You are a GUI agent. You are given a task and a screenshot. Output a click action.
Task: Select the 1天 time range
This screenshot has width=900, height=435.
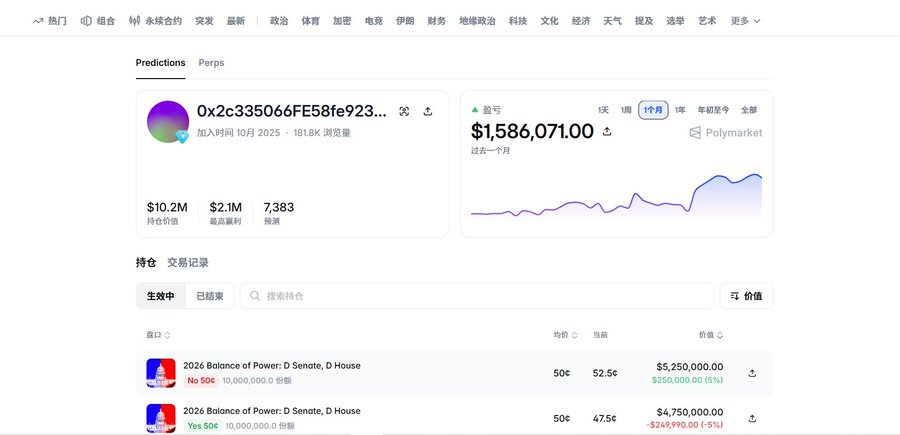click(x=603, y=110)
